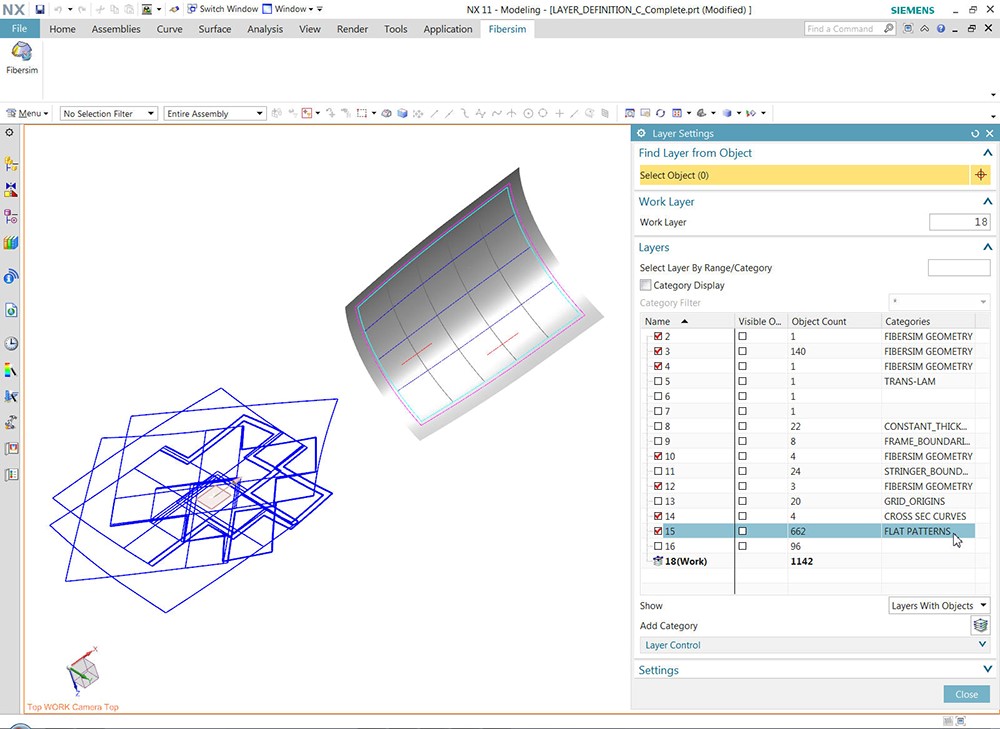Screen dimensions: 1000x729
Task: Click the Add Category icon in Layer Settings
Action: (981, 625)
